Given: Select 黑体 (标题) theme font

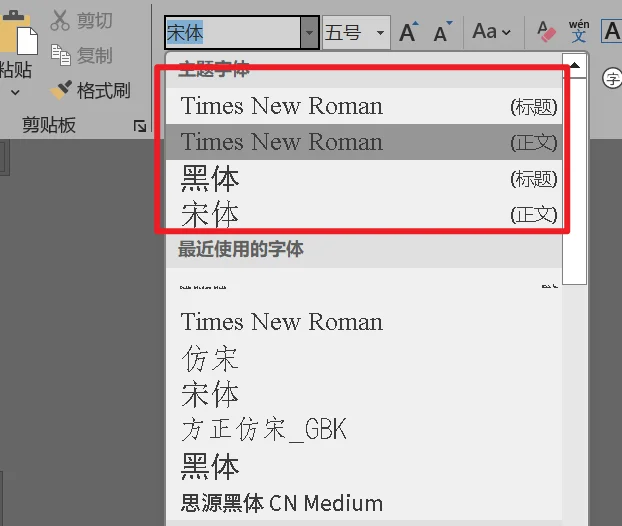Looking at the screenshot, I should (364, 178).
